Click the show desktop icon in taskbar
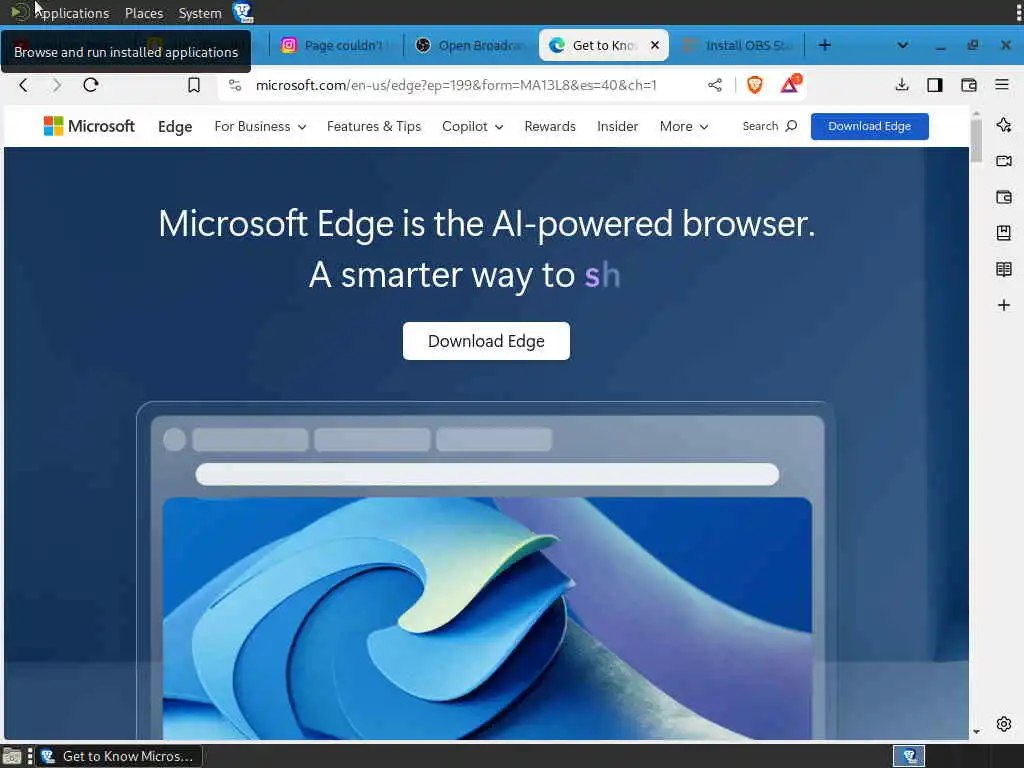Viewport: 1024px width, 768px height. click(12, 756)
